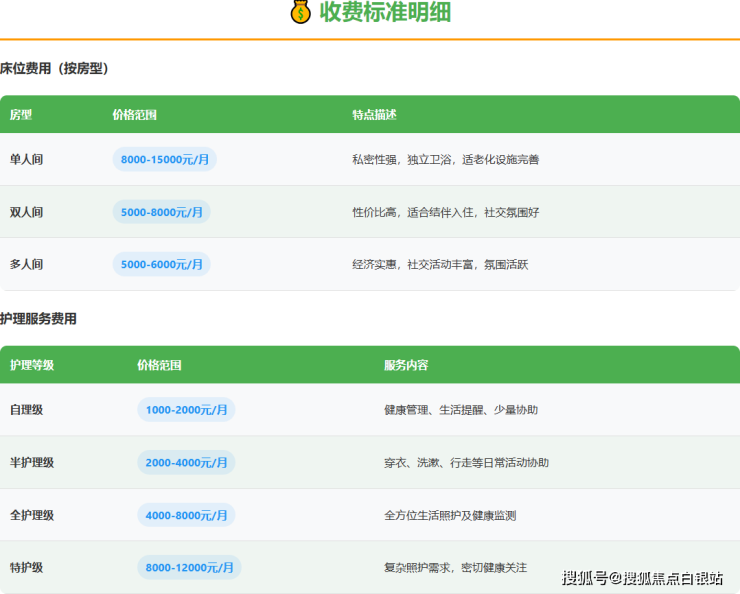Click the money bag icon in title

tap(301, 12)
